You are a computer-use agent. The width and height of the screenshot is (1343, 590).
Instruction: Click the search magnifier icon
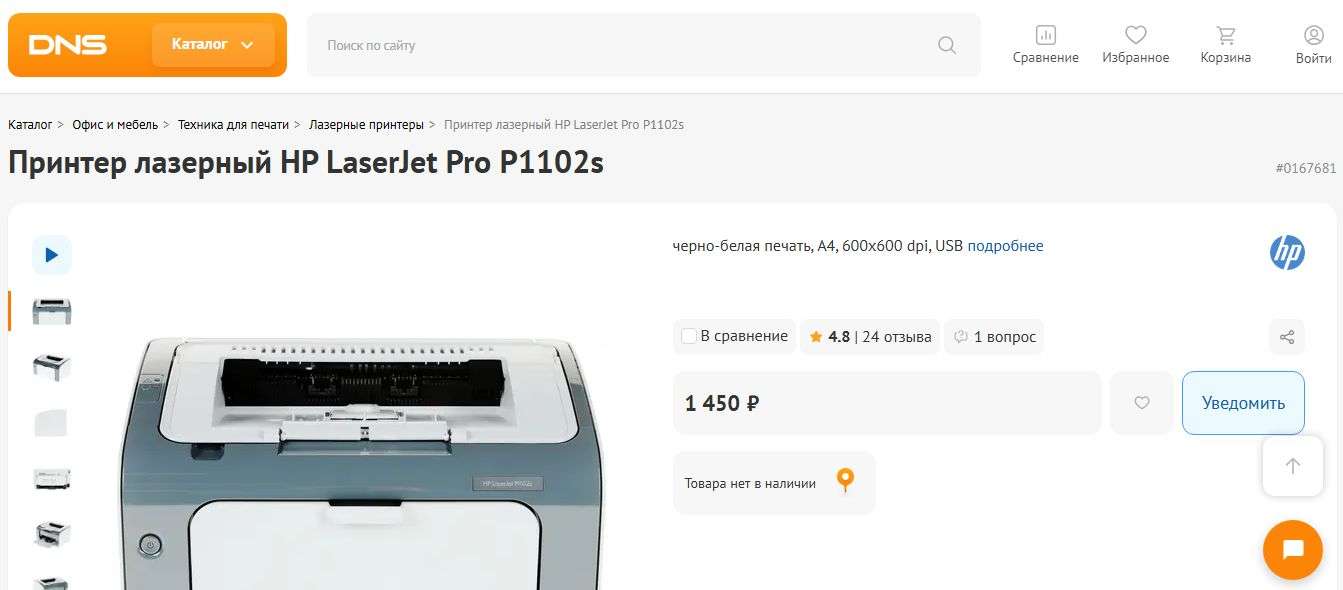point(947,45)
